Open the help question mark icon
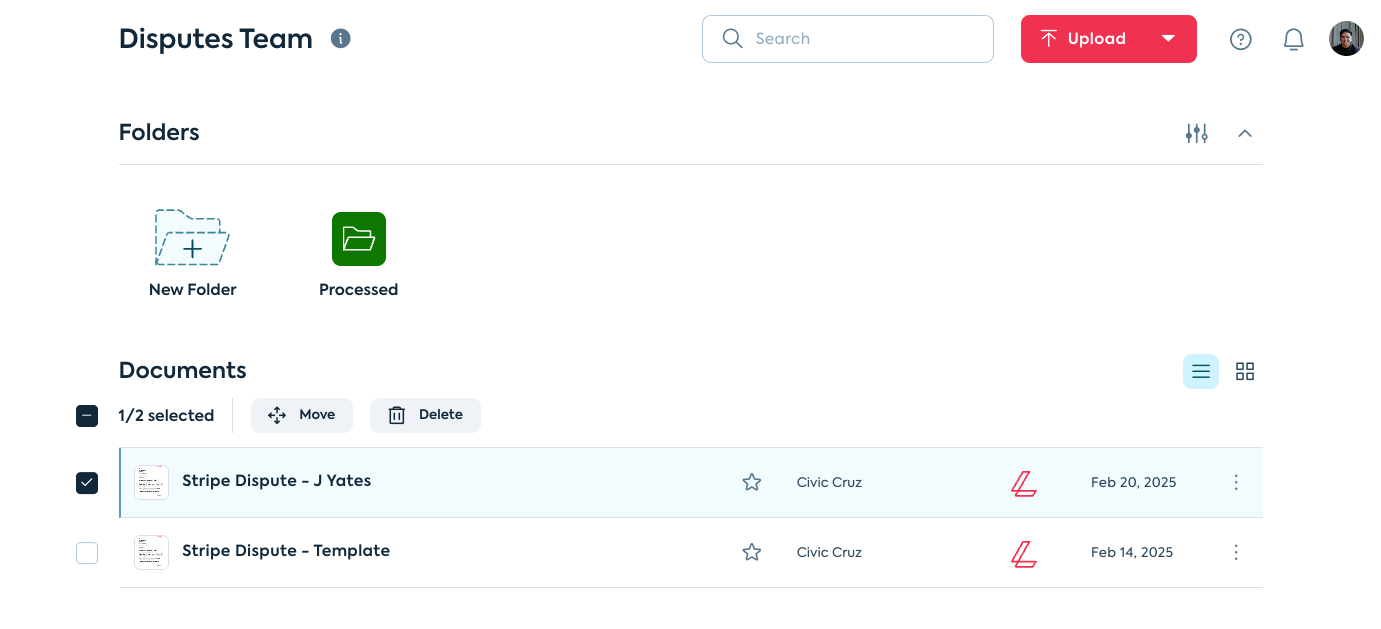1381x629 pixels. (1241, 39)
